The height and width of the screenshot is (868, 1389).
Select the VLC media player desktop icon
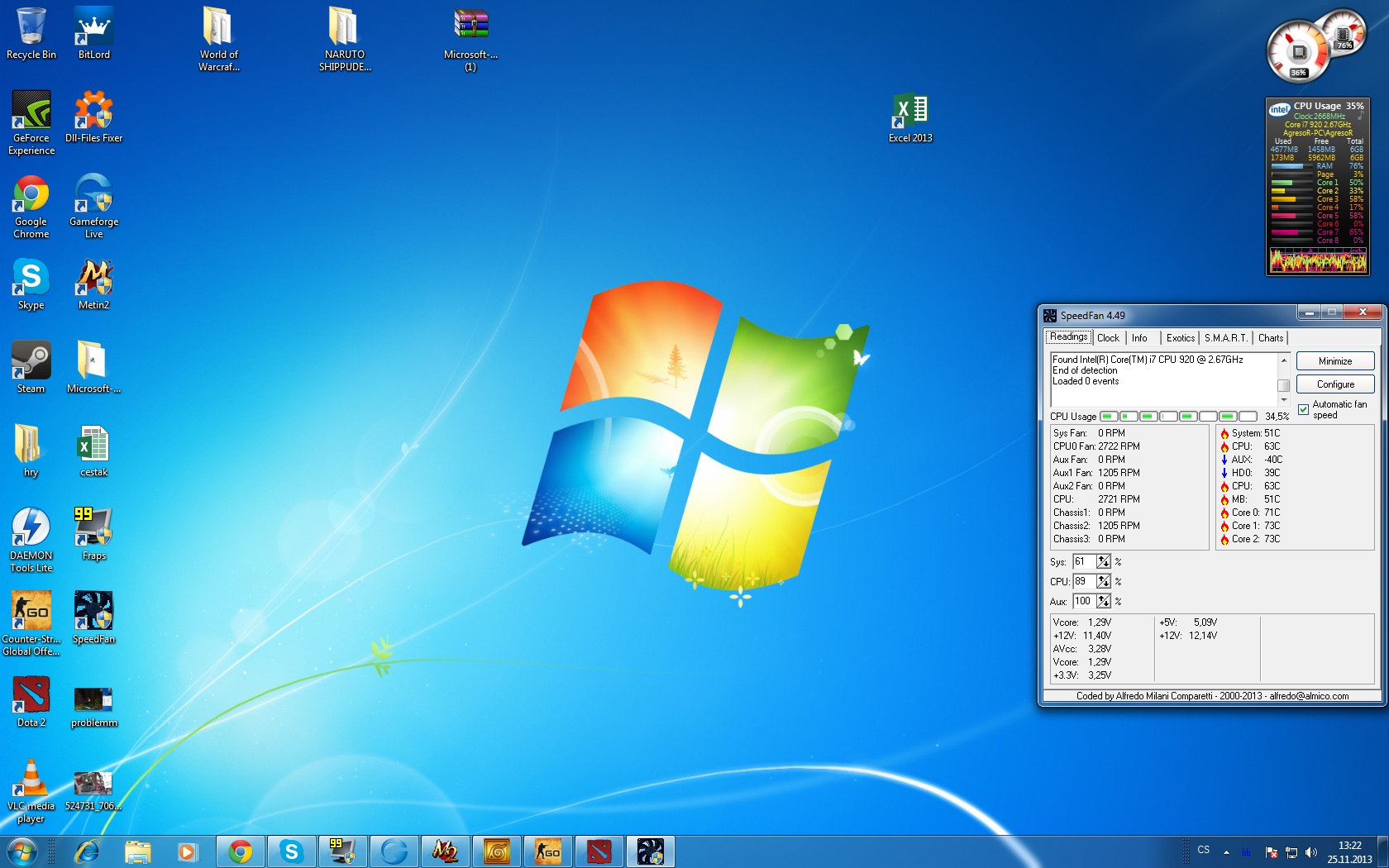(31, 790)
